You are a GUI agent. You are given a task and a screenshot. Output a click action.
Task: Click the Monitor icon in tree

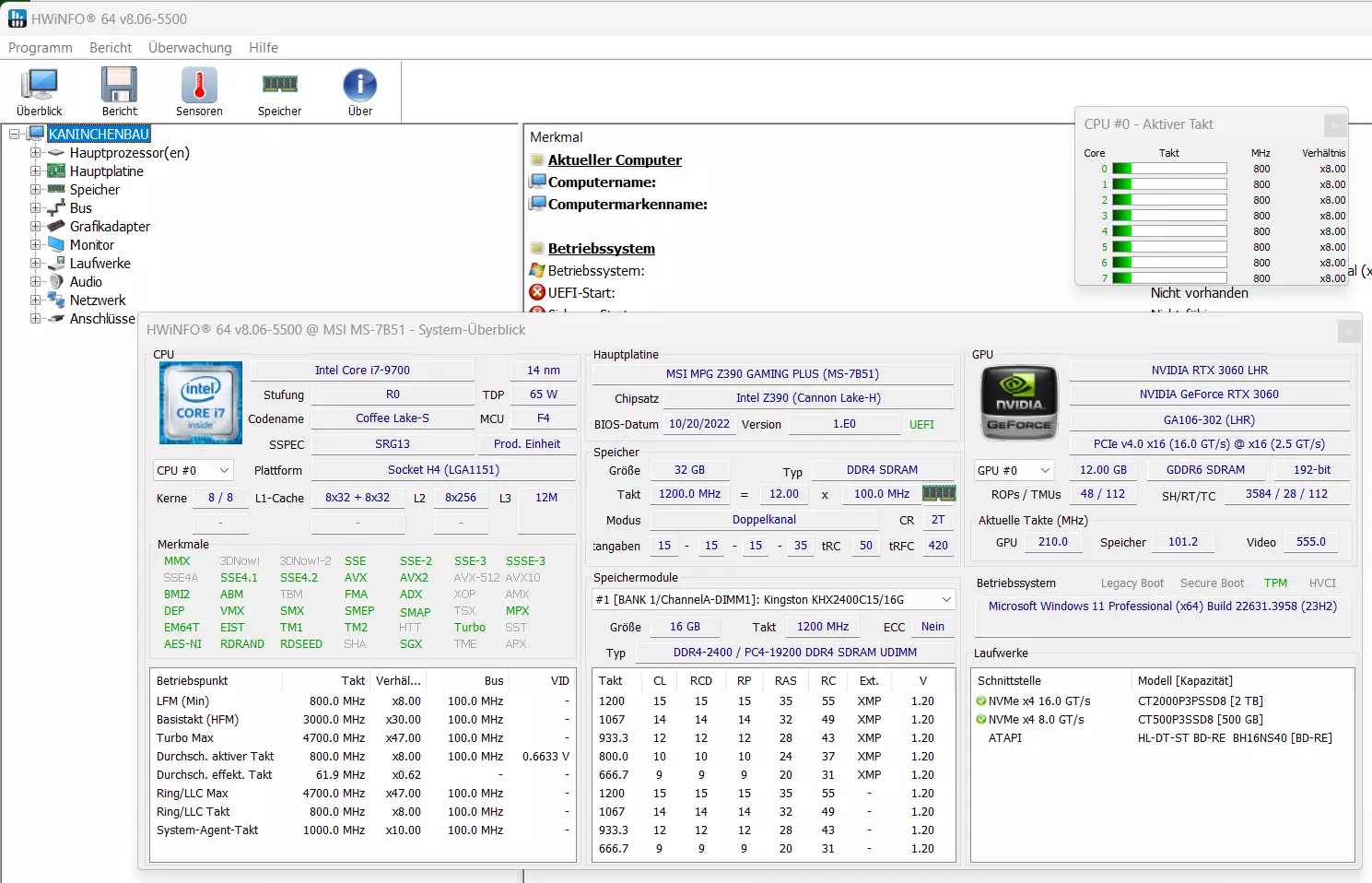click(56, 244)
